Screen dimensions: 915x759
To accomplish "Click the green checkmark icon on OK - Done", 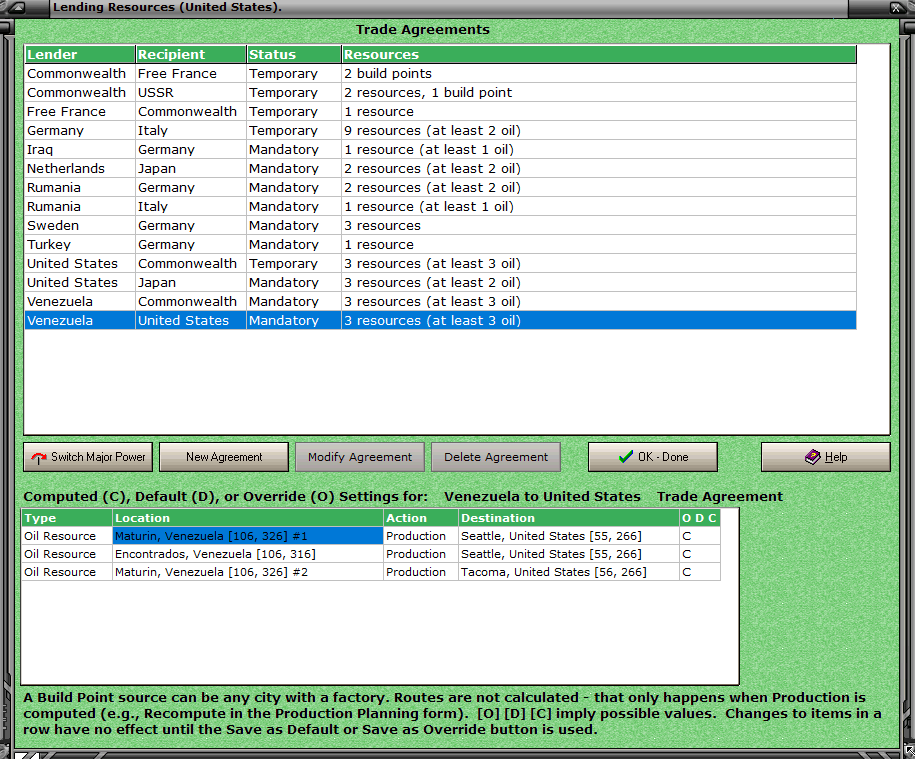I will tap(626, 457).
